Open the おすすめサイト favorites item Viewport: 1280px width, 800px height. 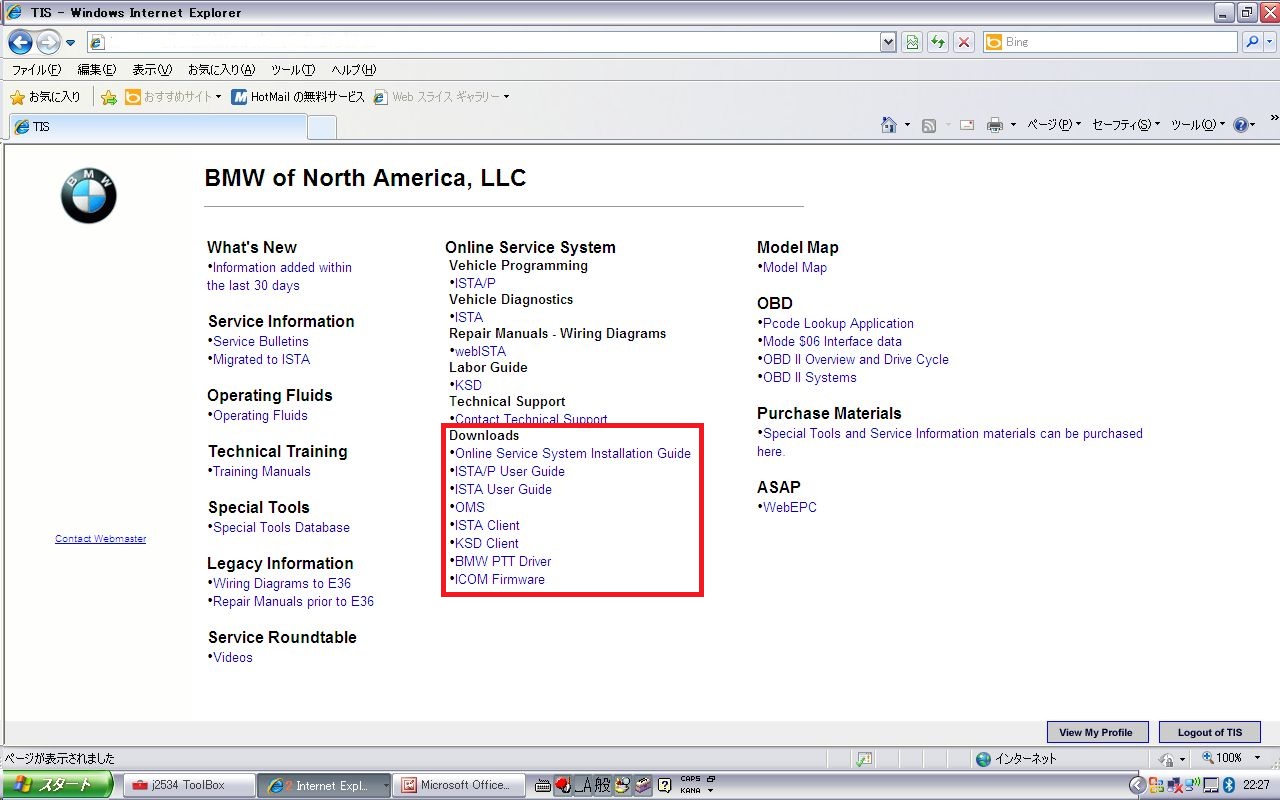click(x=175, y=97)
